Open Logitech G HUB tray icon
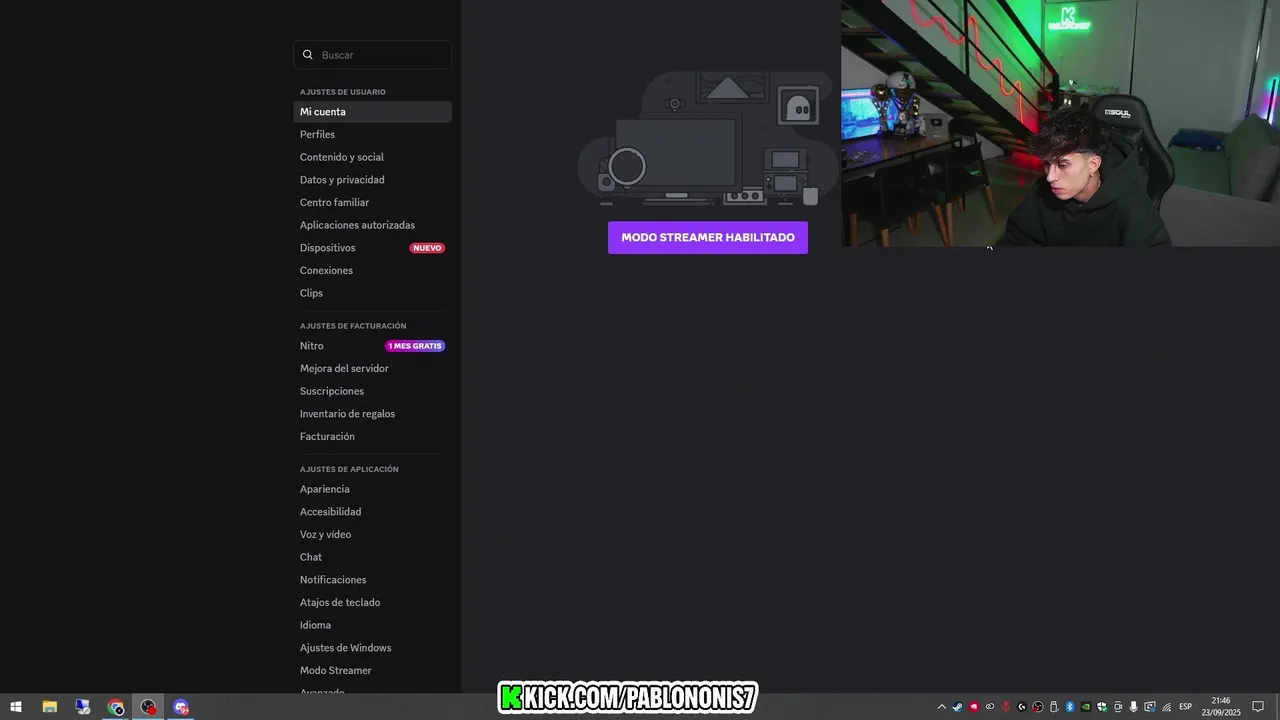 1022,707
